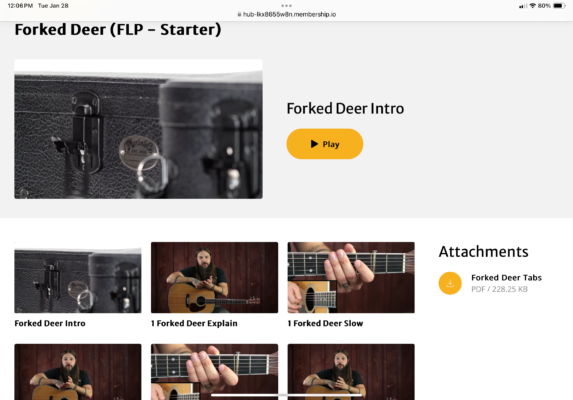This screenshot has width=573, height=400.
Task: Open second-row left thumbnail with seated guitarist
Action: click(x=78, y=372)
